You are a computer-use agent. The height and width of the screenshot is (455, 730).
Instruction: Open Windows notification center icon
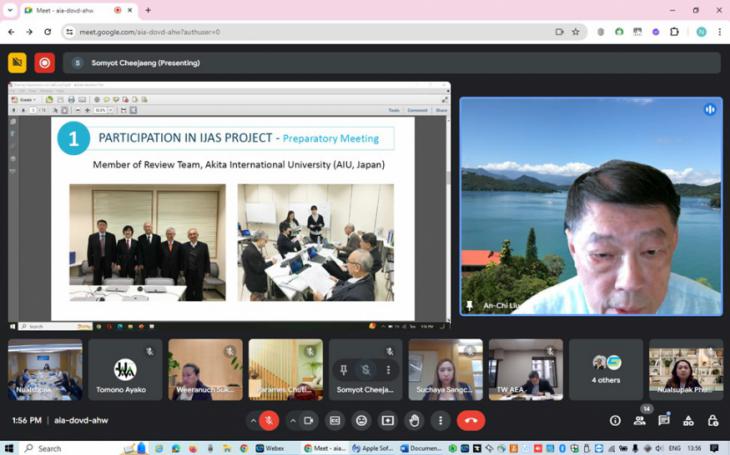coord(714,448)
